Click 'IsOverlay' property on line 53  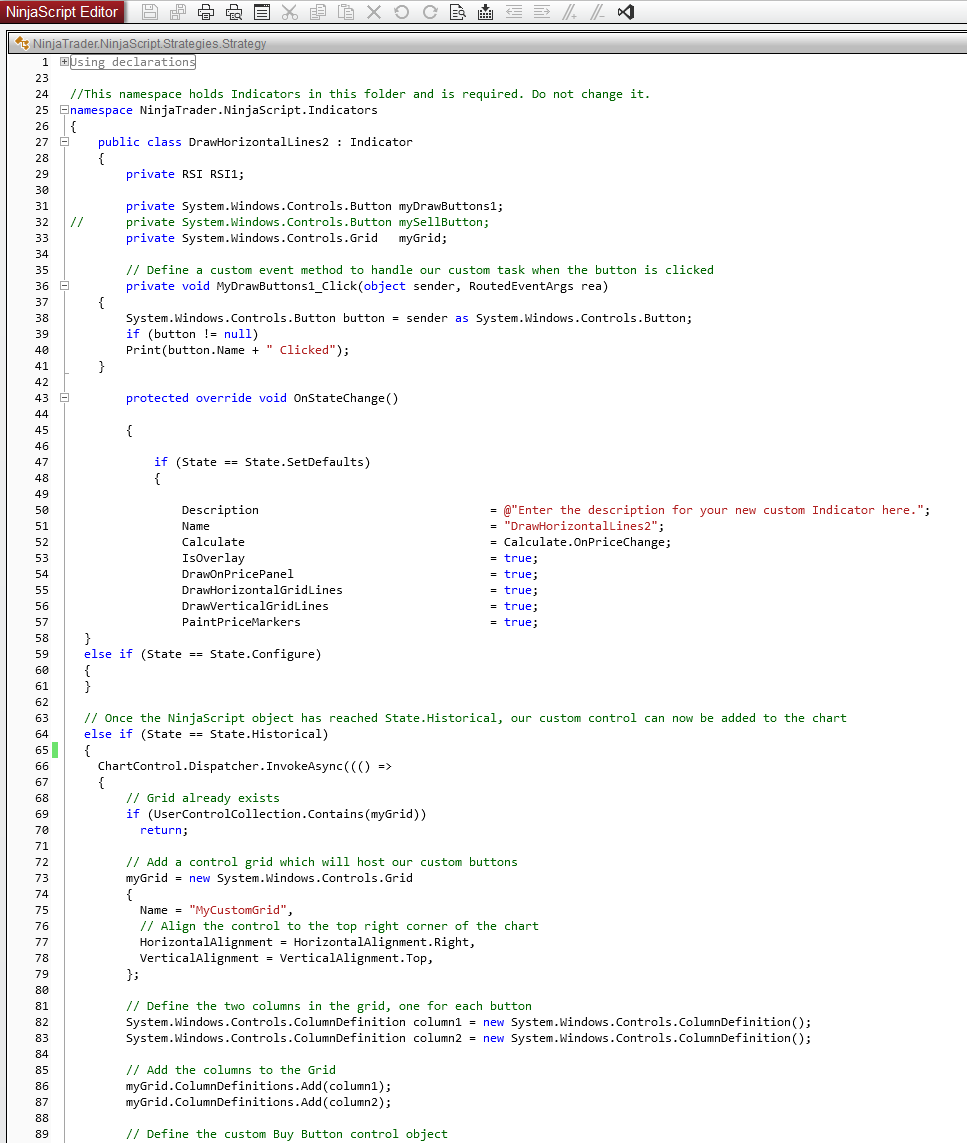tap(214, 558)
